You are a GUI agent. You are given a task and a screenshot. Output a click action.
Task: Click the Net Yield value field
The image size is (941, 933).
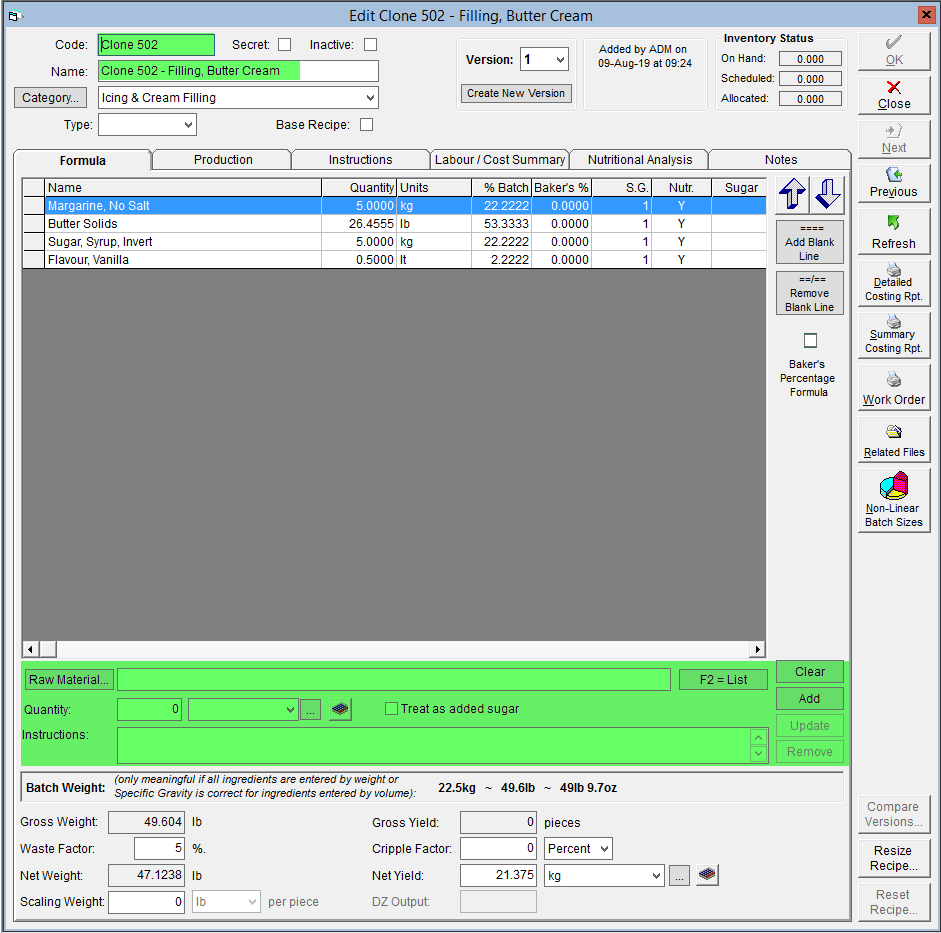pos(498,875)
